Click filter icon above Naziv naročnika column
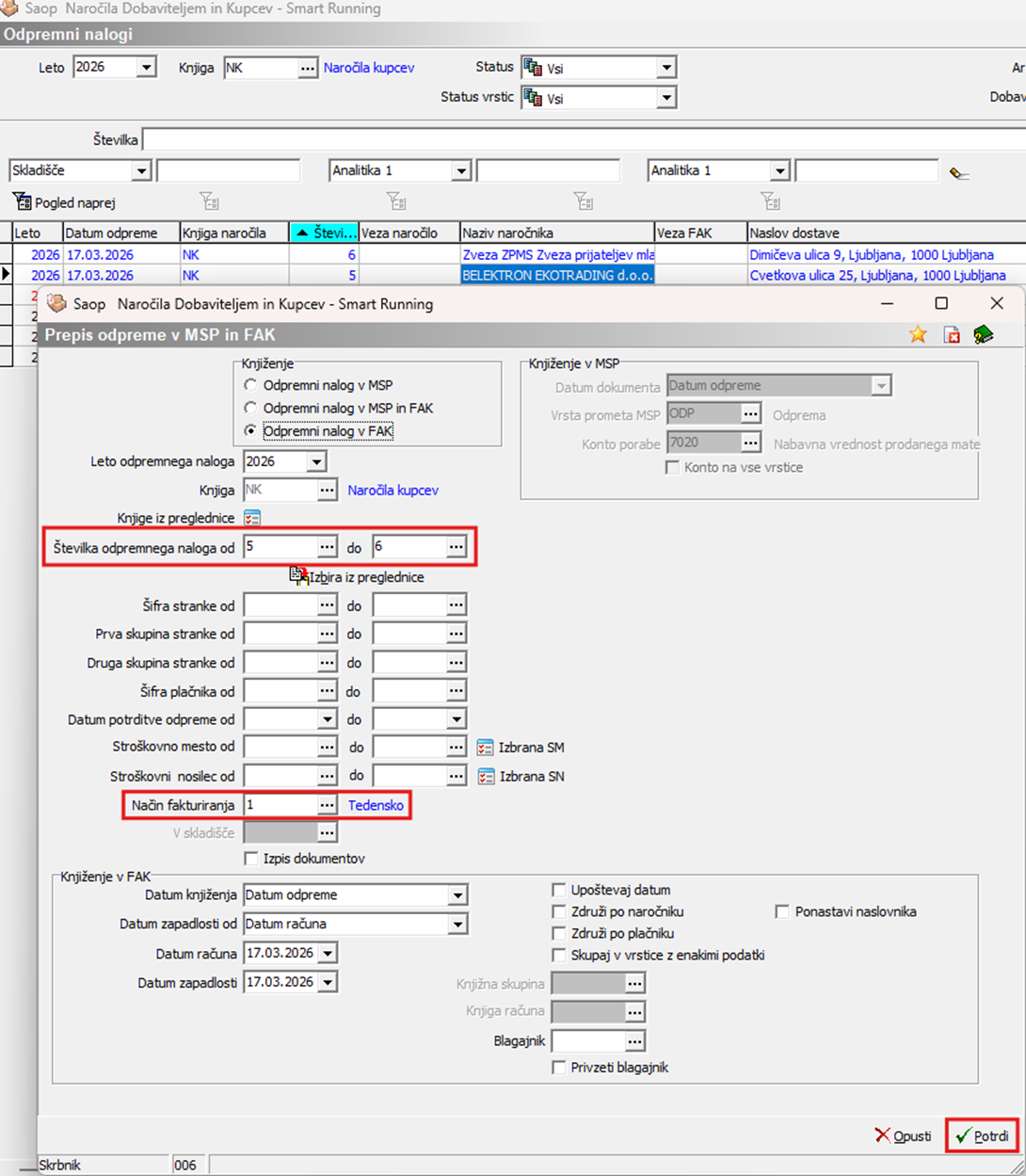 [x=584, y=201]
